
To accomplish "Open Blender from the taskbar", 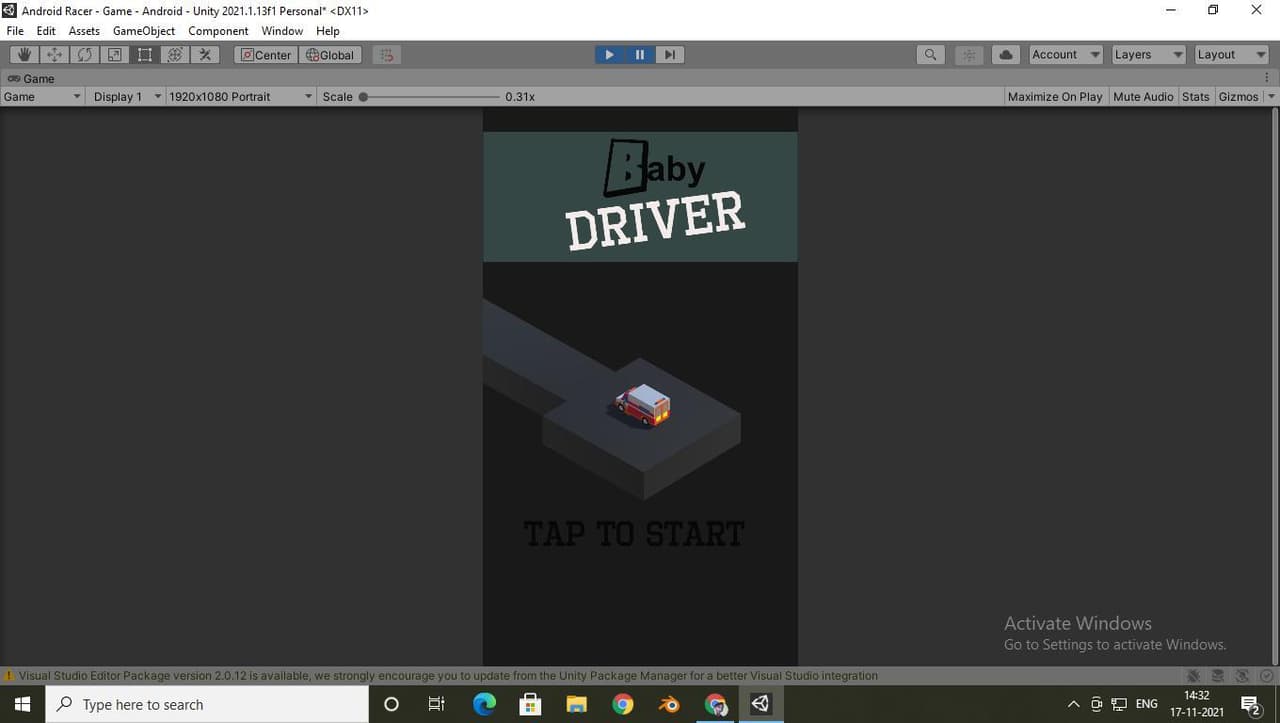I will tap(669, 704).
